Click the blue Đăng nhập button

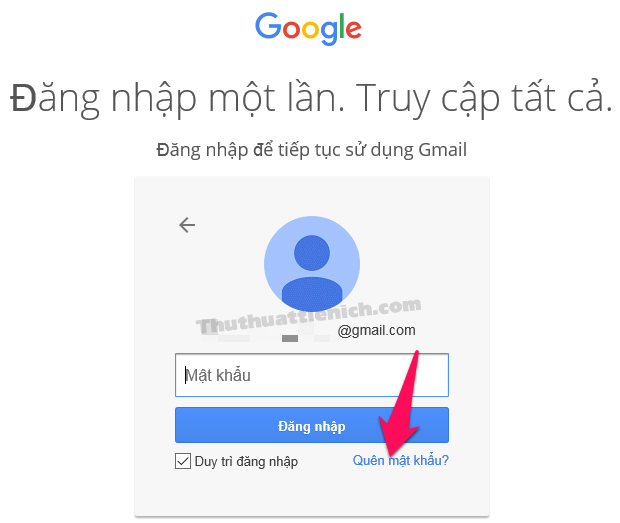point(312,425)
